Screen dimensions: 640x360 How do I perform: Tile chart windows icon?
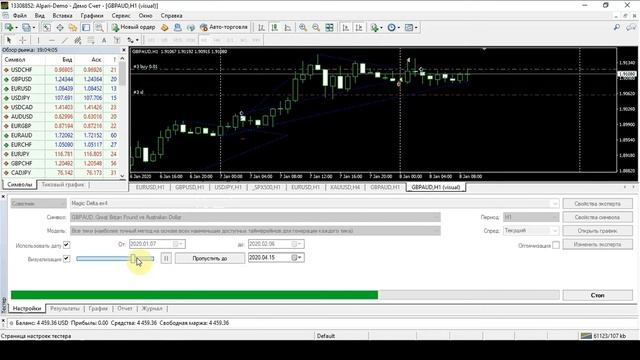(x=329, y=27)
